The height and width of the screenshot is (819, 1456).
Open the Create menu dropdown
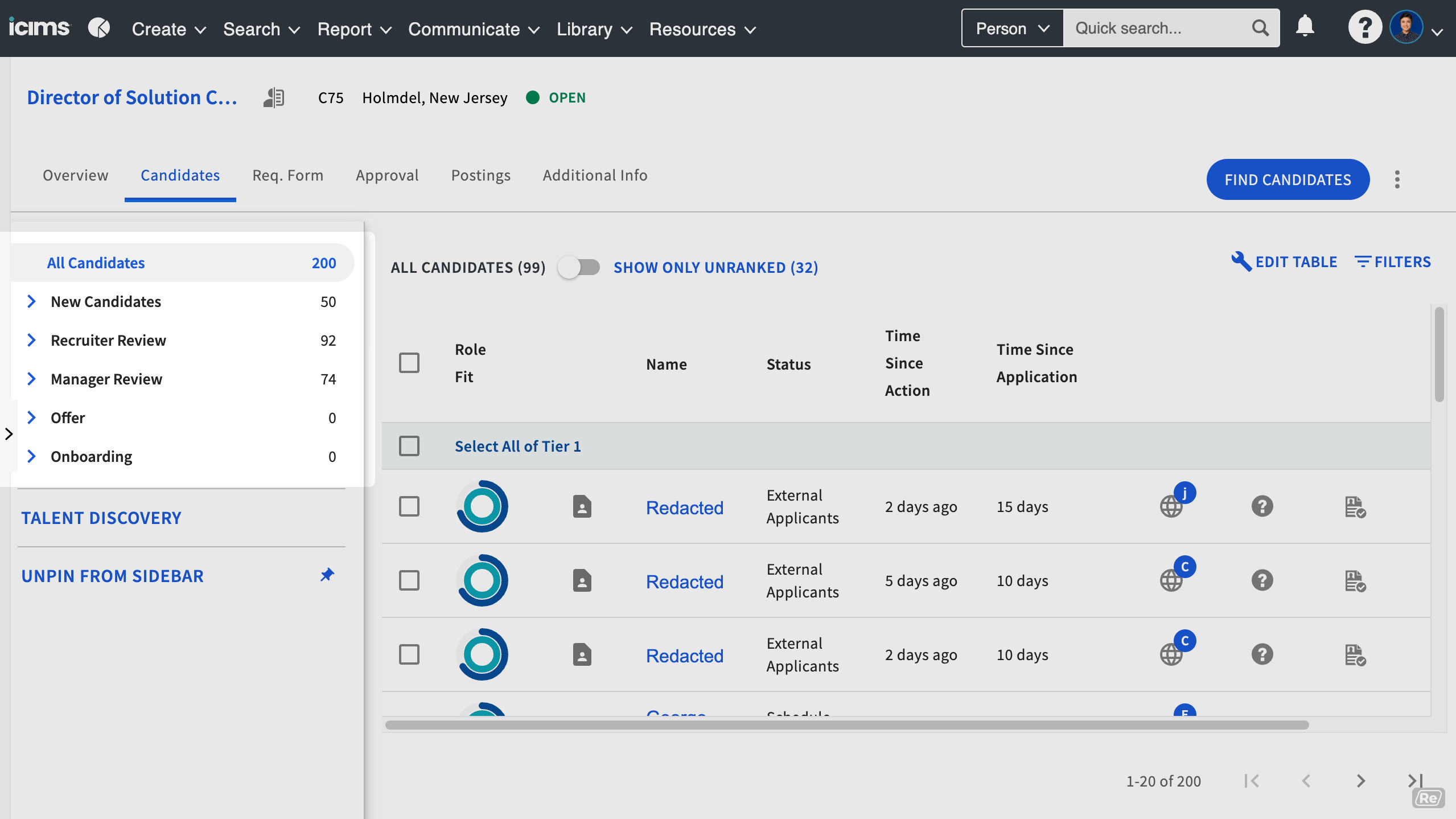pos(168,29)
